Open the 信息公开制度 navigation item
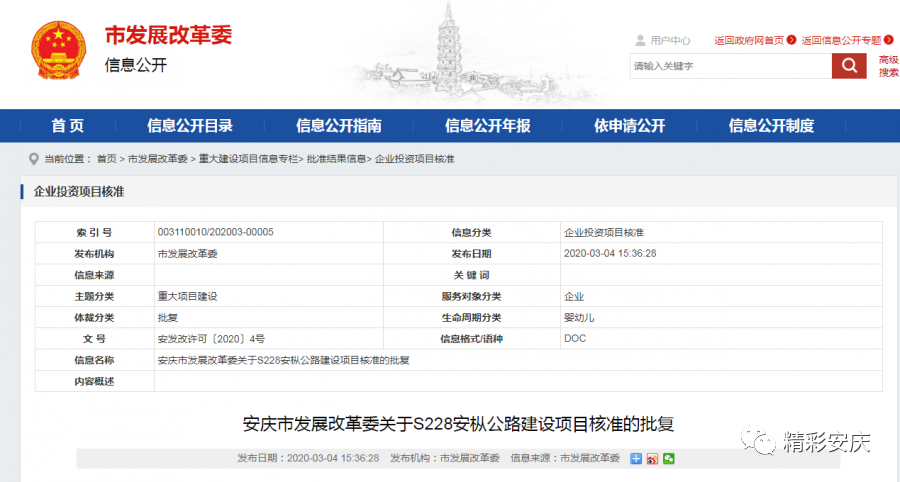Screen dimensions: 900x482 pyautogui.click(x=771, y=126)
